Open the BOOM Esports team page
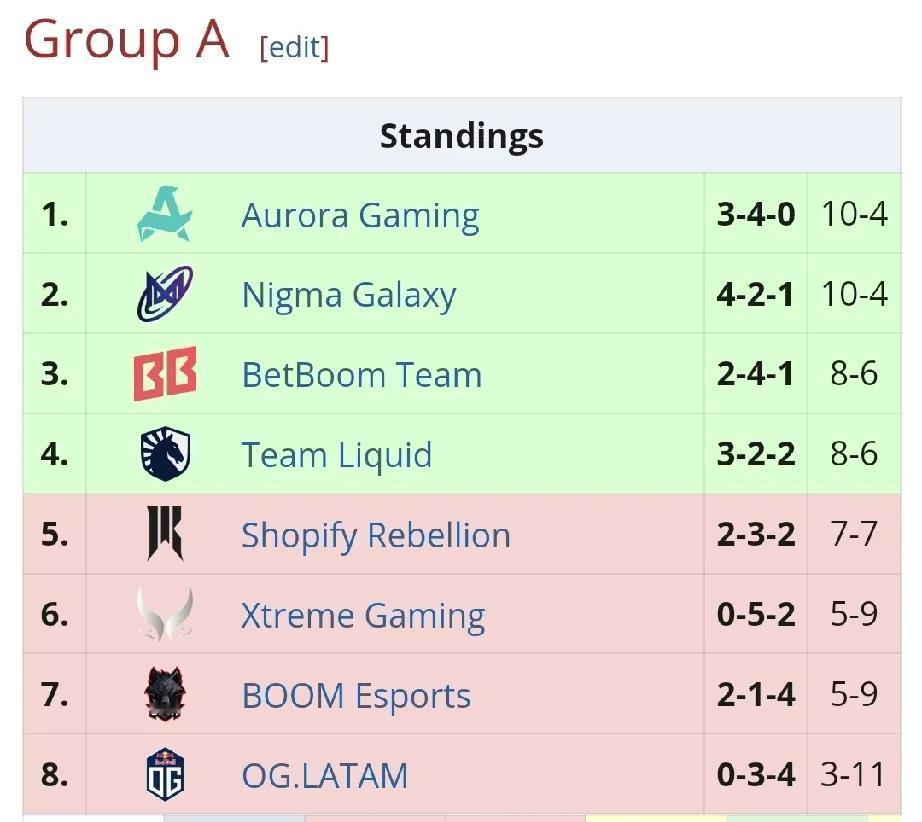The width and height of the screenshot is (922, 822). click(356, 697)
